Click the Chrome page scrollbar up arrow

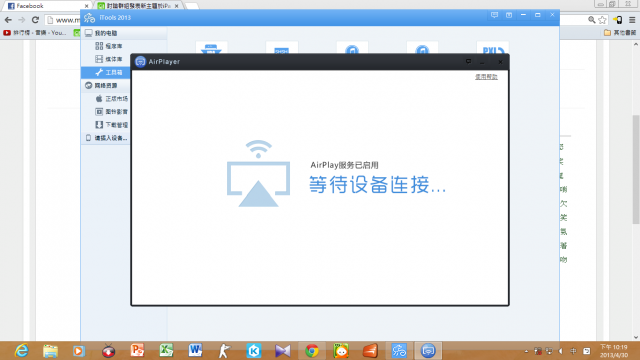pos(636,44)
